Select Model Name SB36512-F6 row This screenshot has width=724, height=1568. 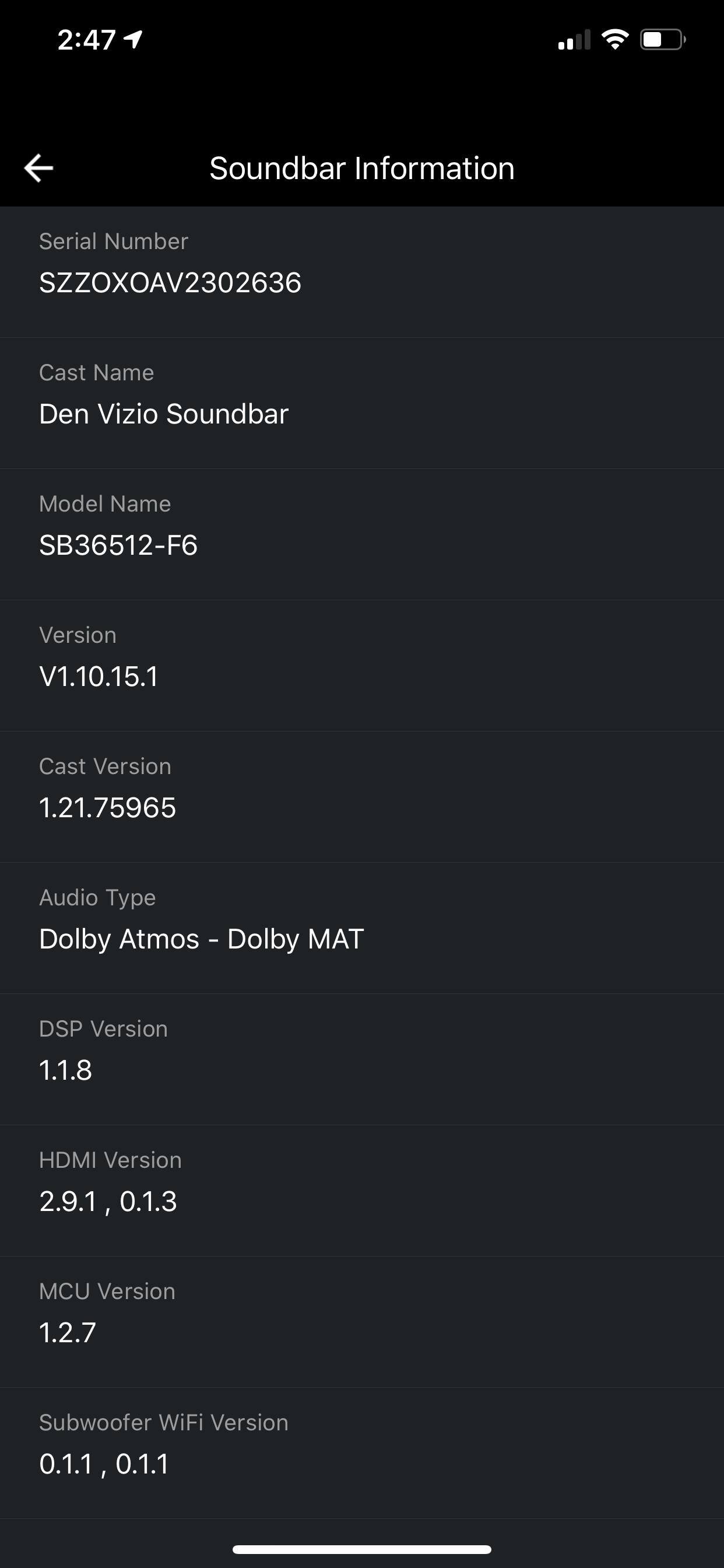(362, 534)
